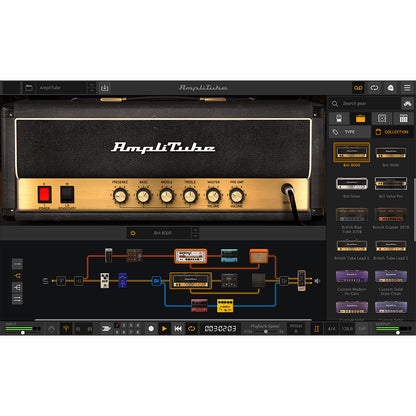Switch to the cabinets gear tab

pyautogui.click(x=382, y=118)
